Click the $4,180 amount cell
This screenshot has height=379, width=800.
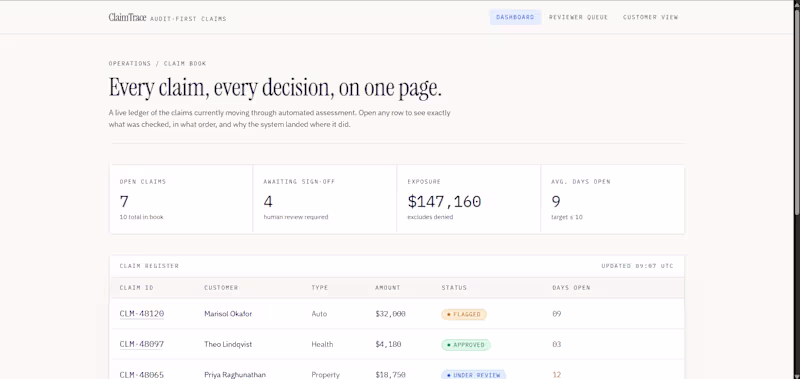pos(388,344)
